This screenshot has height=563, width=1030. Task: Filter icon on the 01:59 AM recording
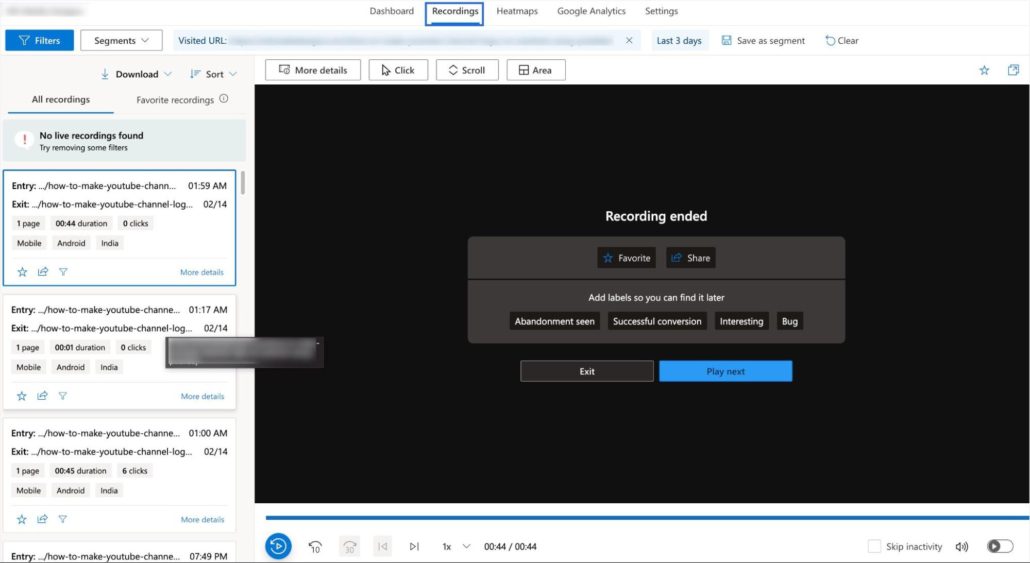tap(63, 272)
